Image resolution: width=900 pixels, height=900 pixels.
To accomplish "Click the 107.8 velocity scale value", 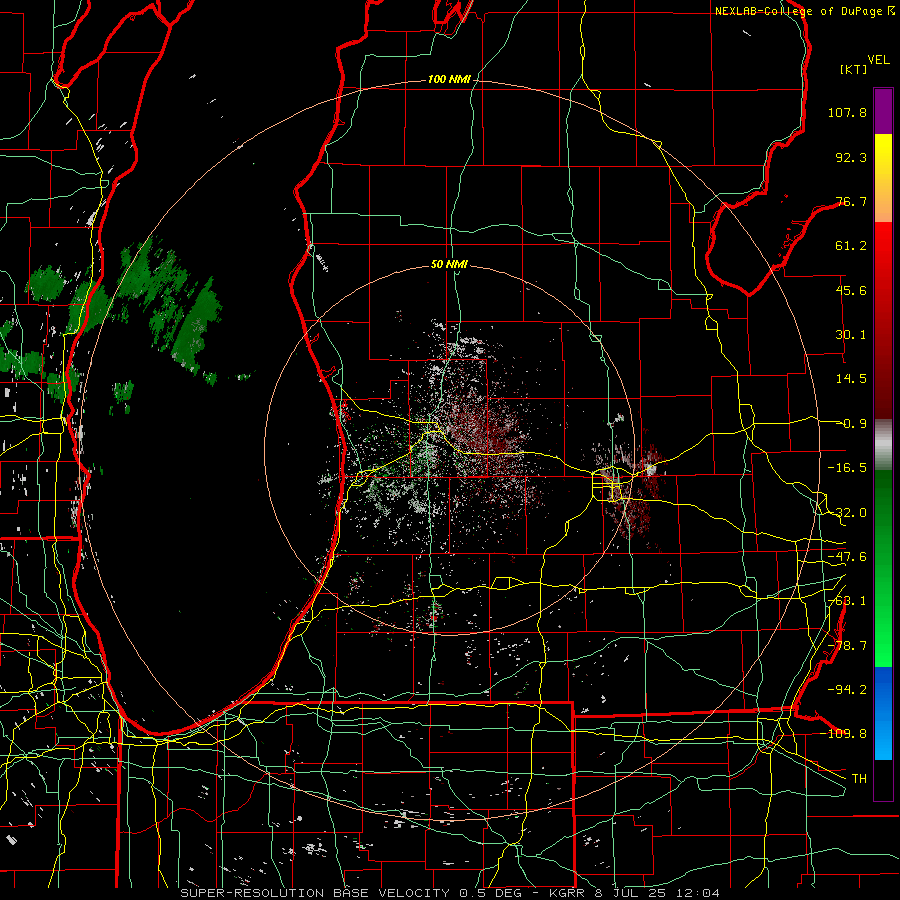I will [847, 112].
